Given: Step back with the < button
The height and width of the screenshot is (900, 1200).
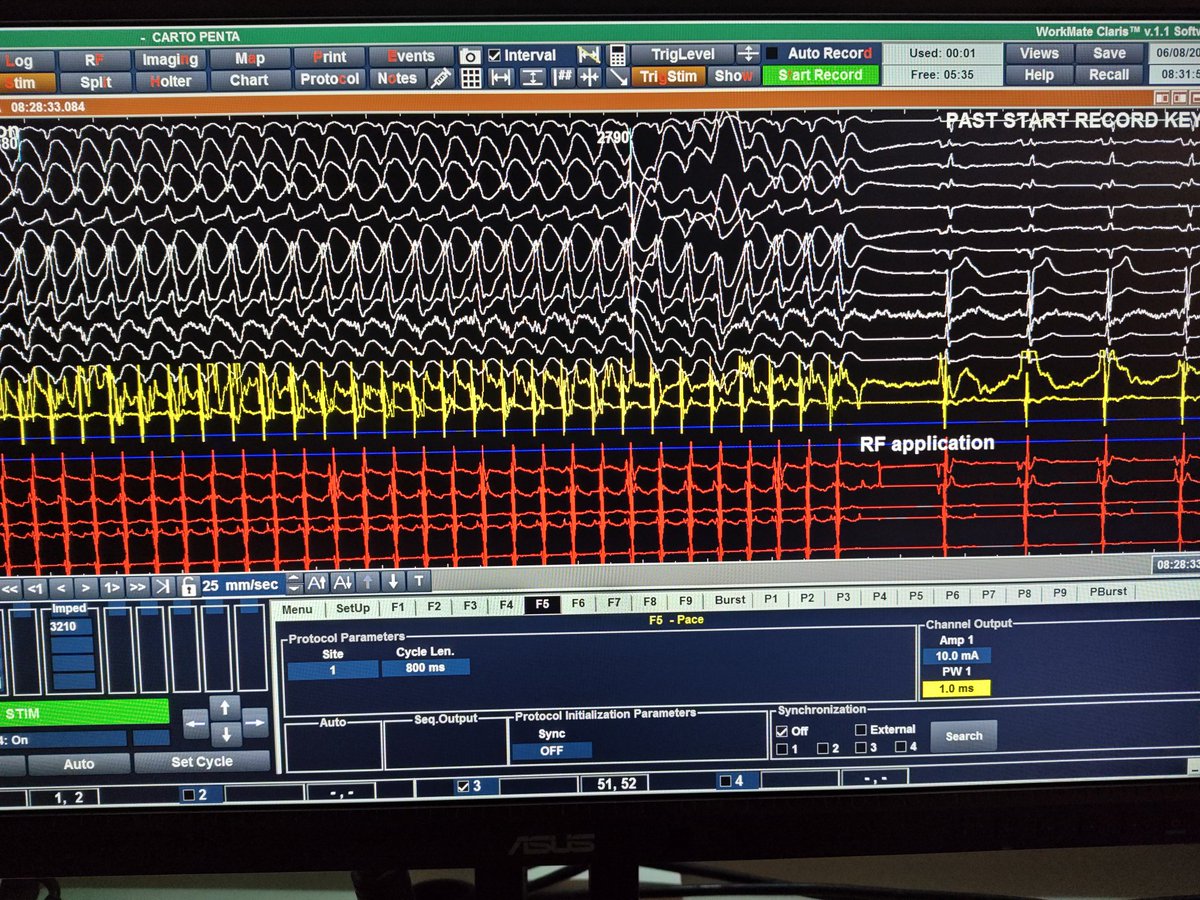Looking at the screenshot, I should coord(61,587).
